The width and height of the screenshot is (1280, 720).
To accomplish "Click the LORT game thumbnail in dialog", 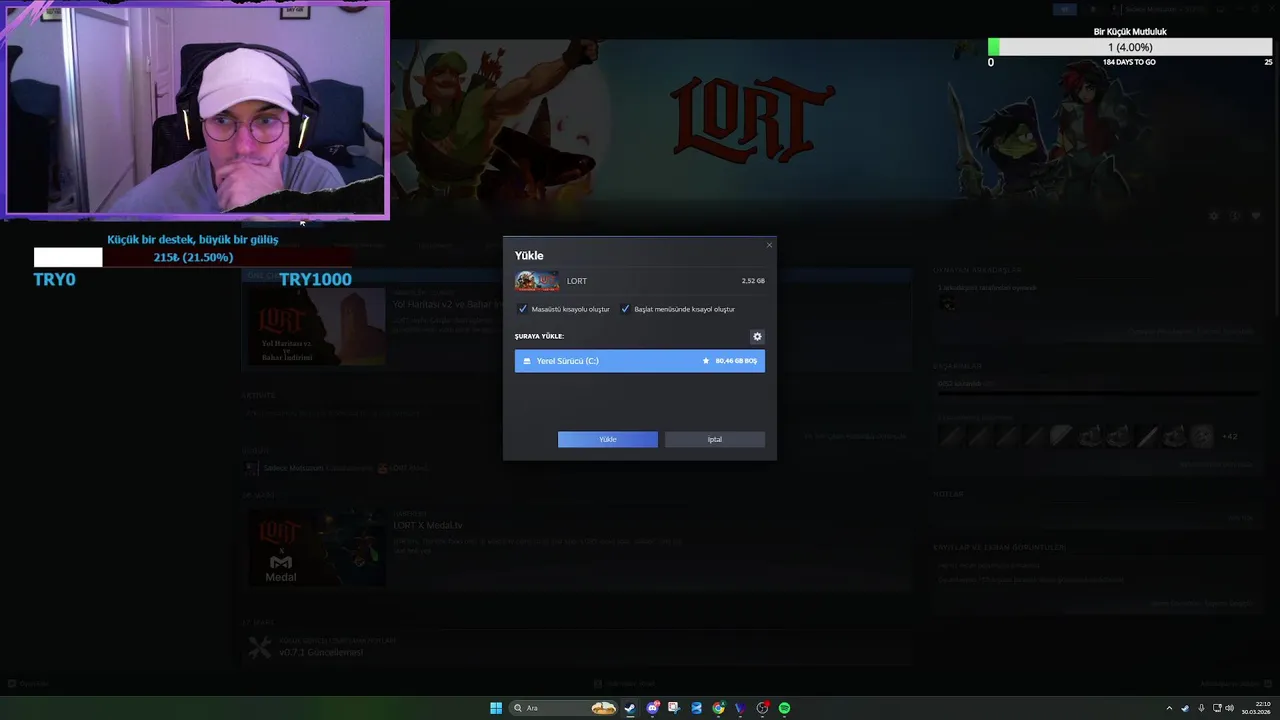I will (537, 281).
